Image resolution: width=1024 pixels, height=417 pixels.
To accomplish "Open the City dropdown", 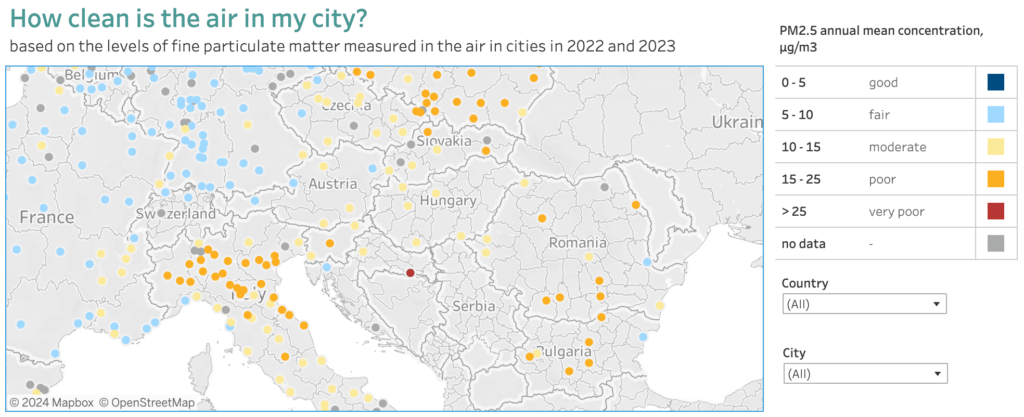I will [863, 373].
